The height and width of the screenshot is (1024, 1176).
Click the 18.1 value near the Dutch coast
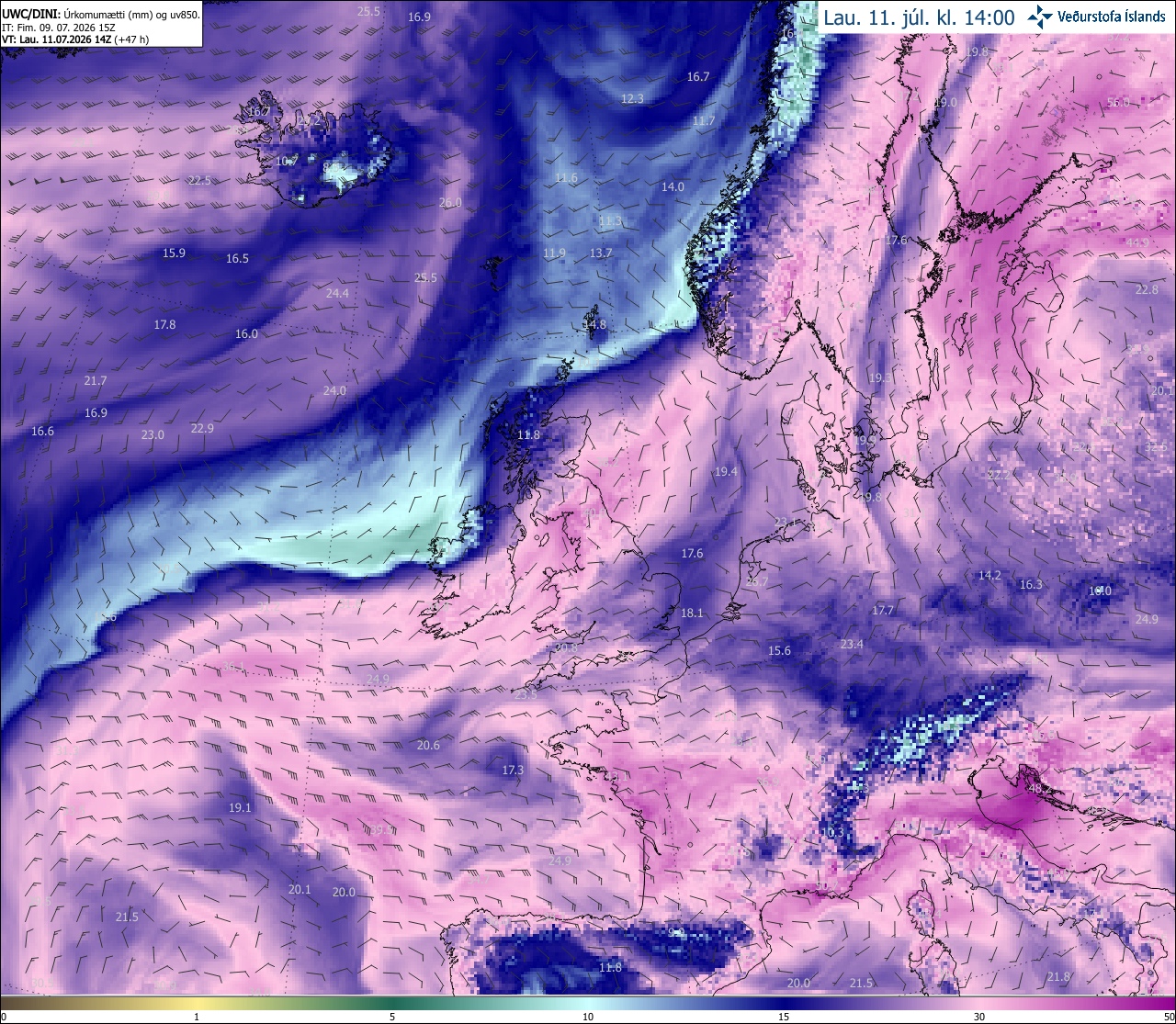point(692,613)
